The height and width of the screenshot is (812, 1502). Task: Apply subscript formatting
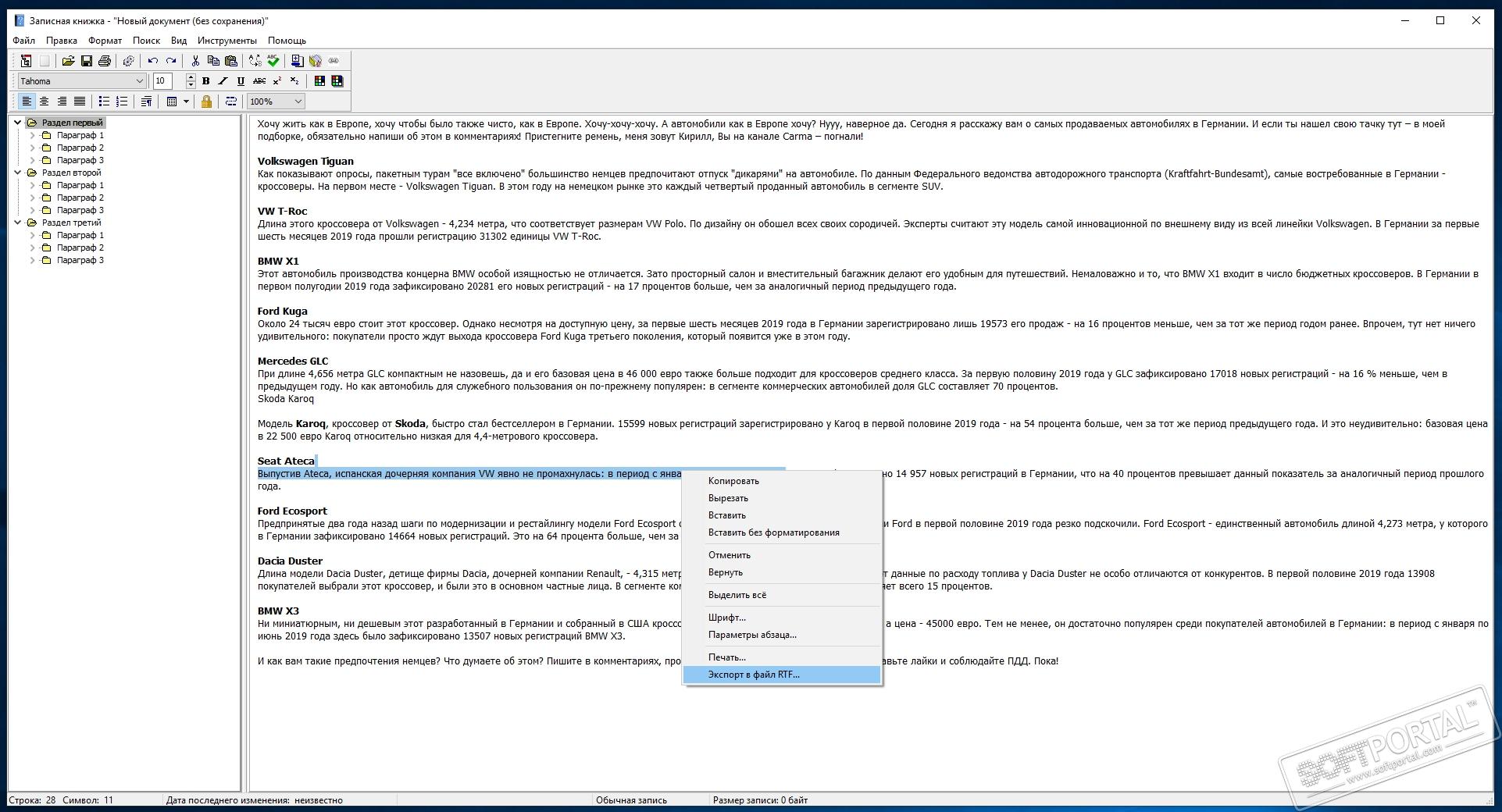(x=294, y=80)
